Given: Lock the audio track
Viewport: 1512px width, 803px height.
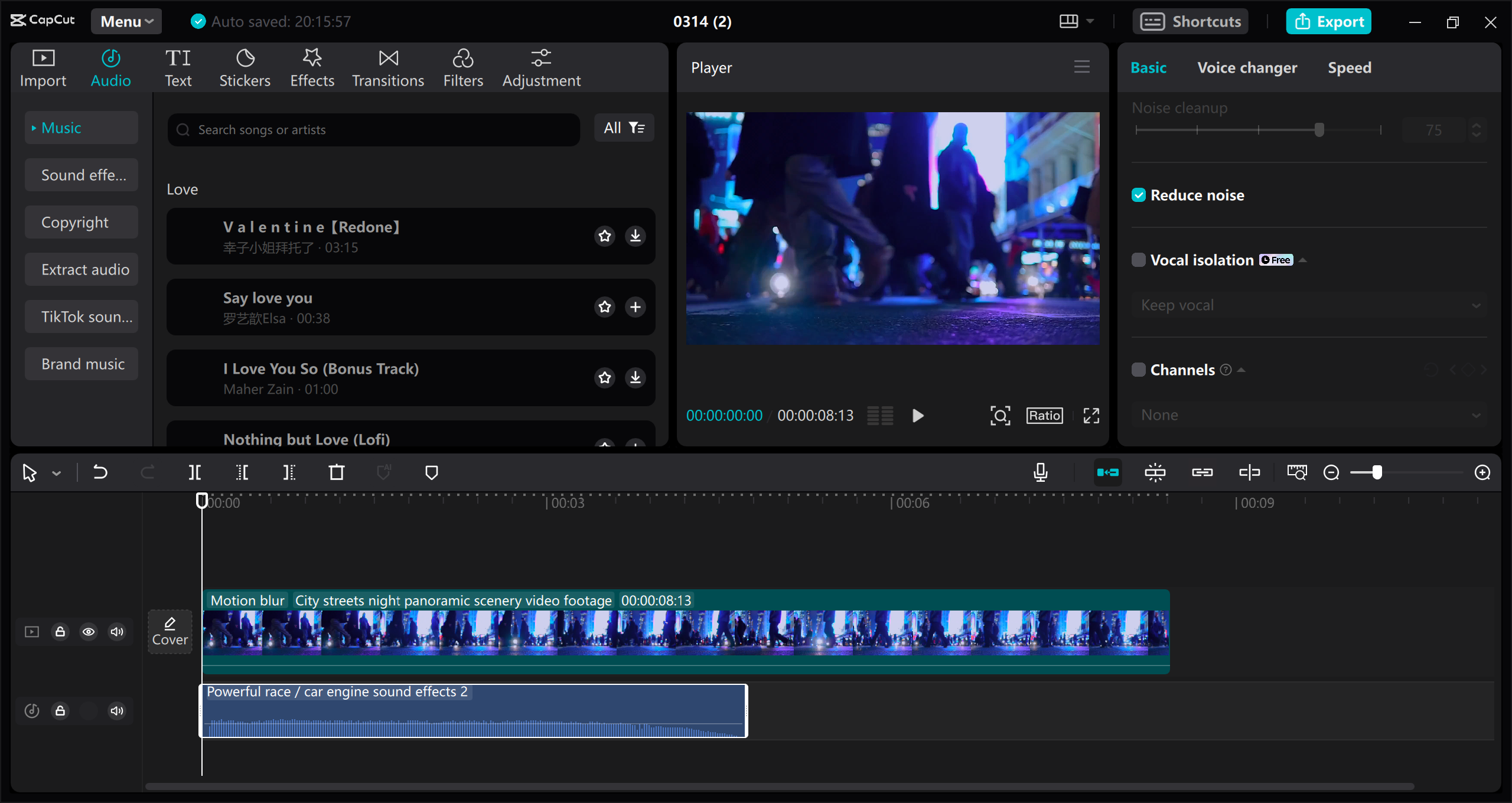Looking at the screenshot, I should pos(60,711).
